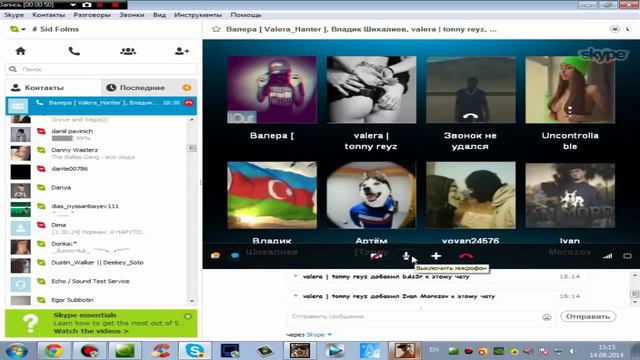The height and width of the screenshot is (360, 640).
Task: Add a new contact with plus-person icon
Action: (182, 51)
